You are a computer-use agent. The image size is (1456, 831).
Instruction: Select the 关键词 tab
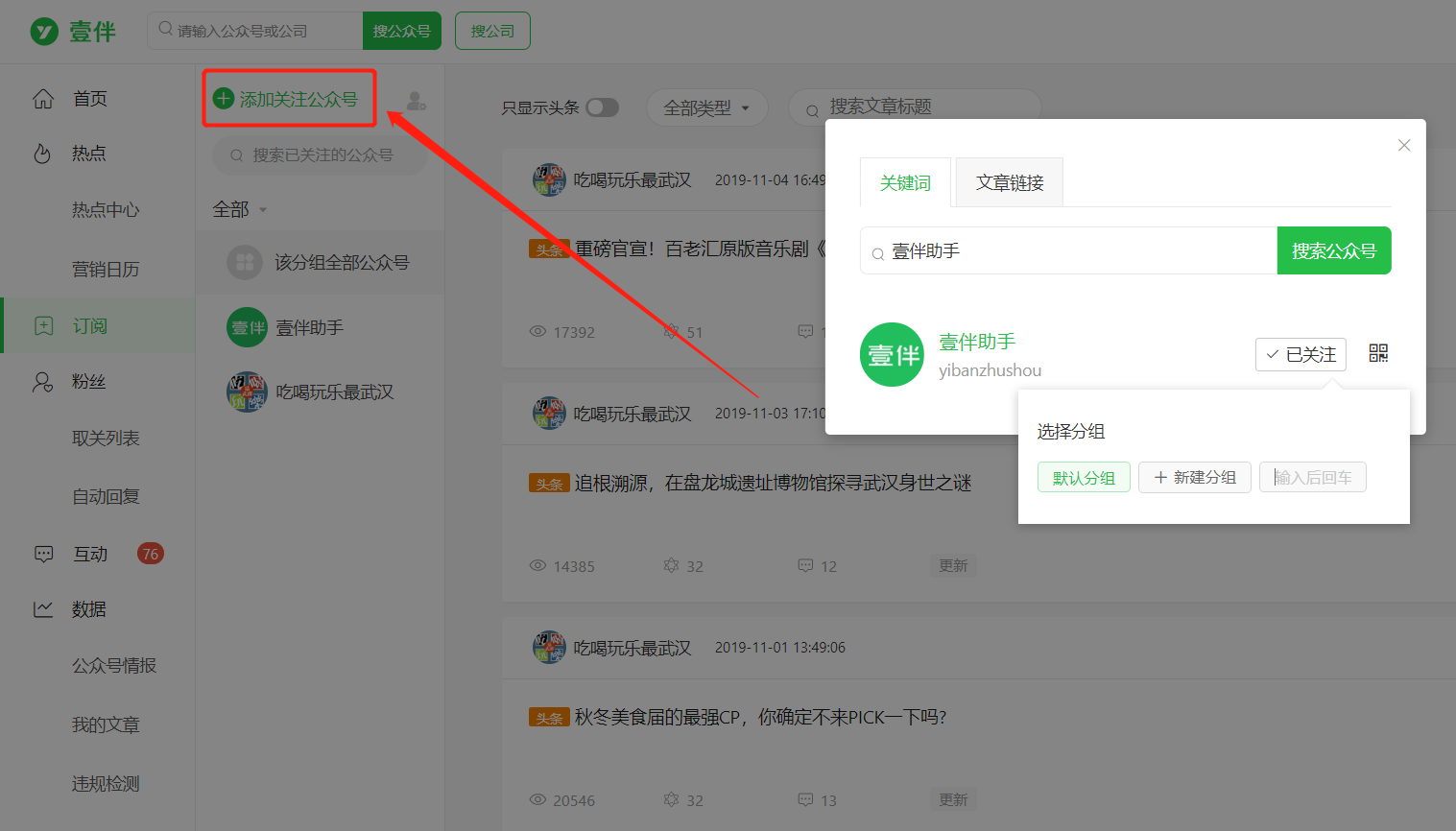[x=904, y=181]
